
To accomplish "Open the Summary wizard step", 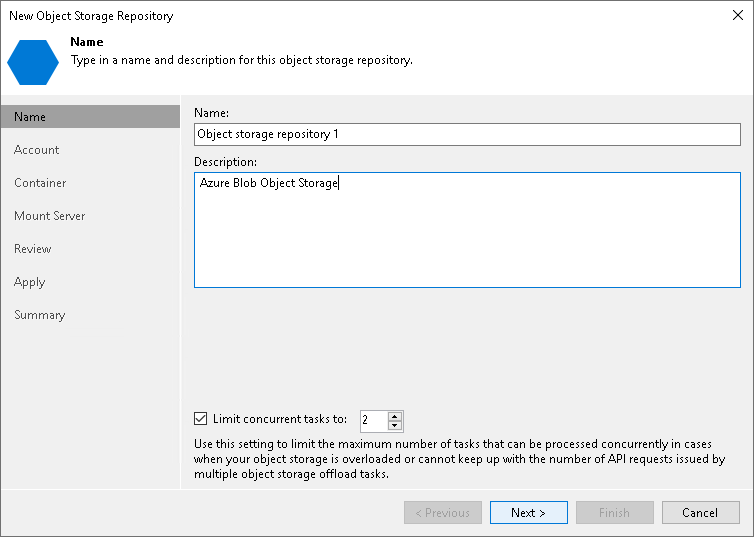I will coord(40,315).
